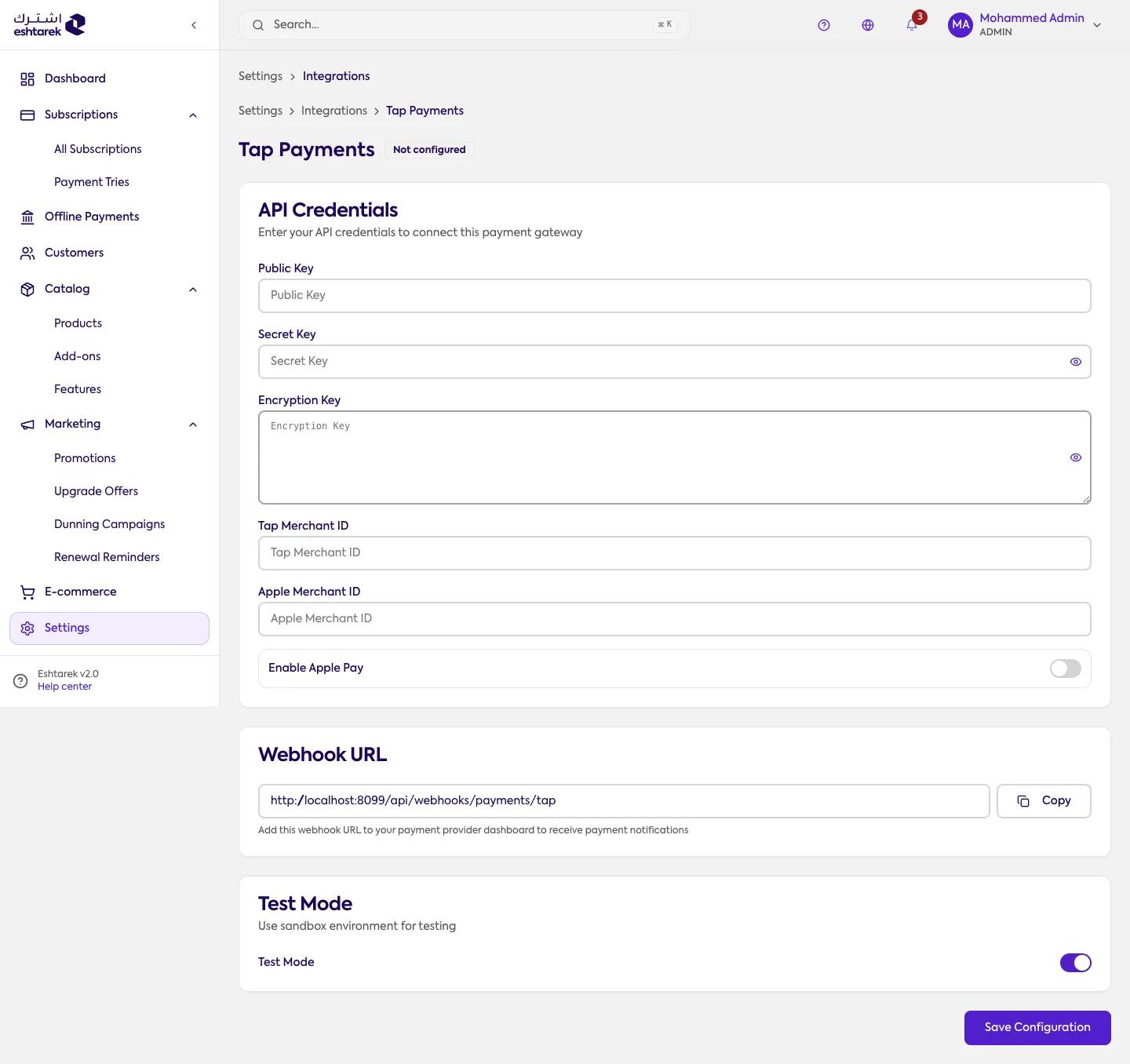Click the E-commerce cart icon
The width and height of the screenshot is (1130, 1064).
[x=27, y=592]
